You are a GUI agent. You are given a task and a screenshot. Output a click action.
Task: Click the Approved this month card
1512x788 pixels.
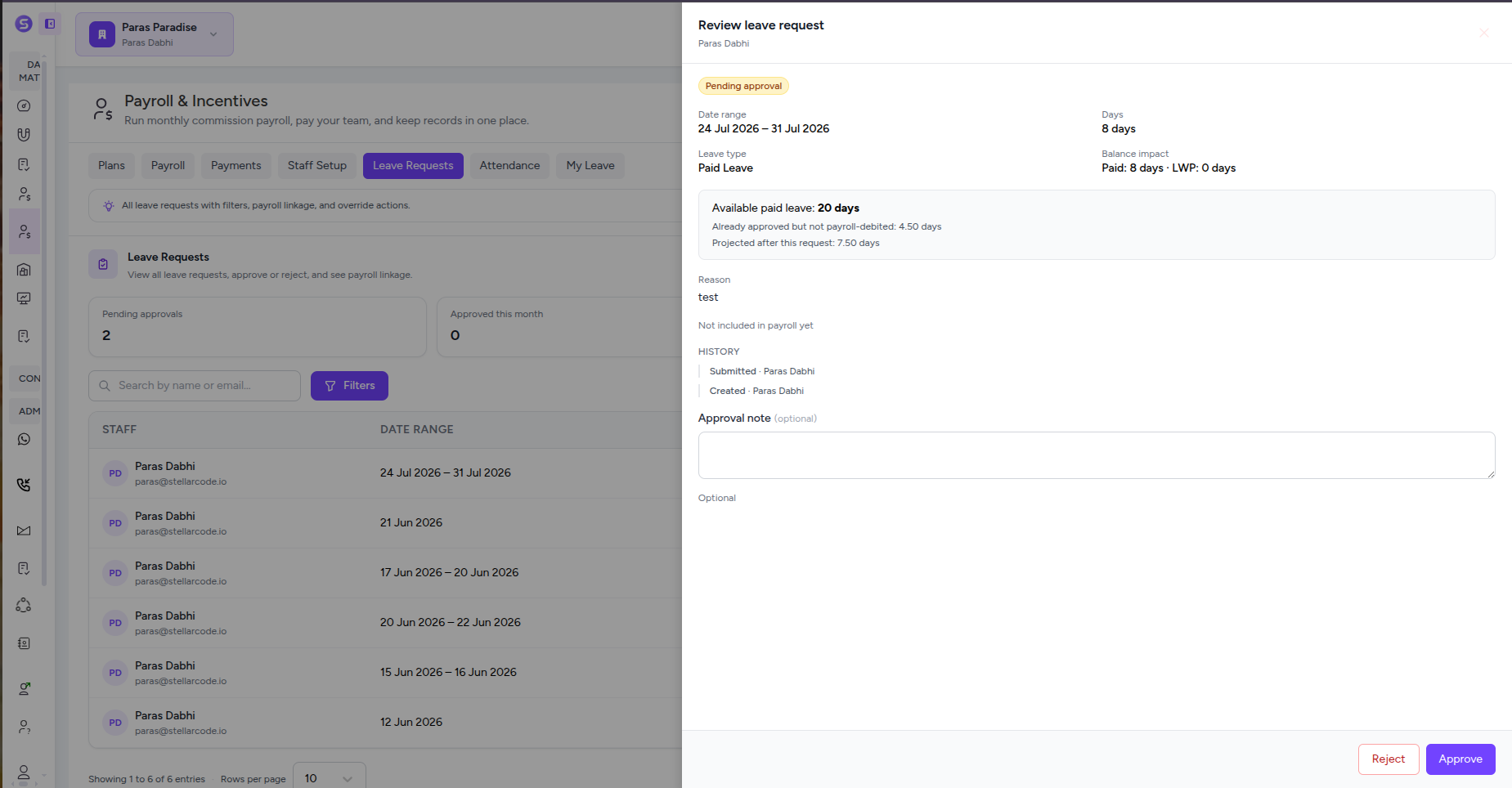click(560, 327)
